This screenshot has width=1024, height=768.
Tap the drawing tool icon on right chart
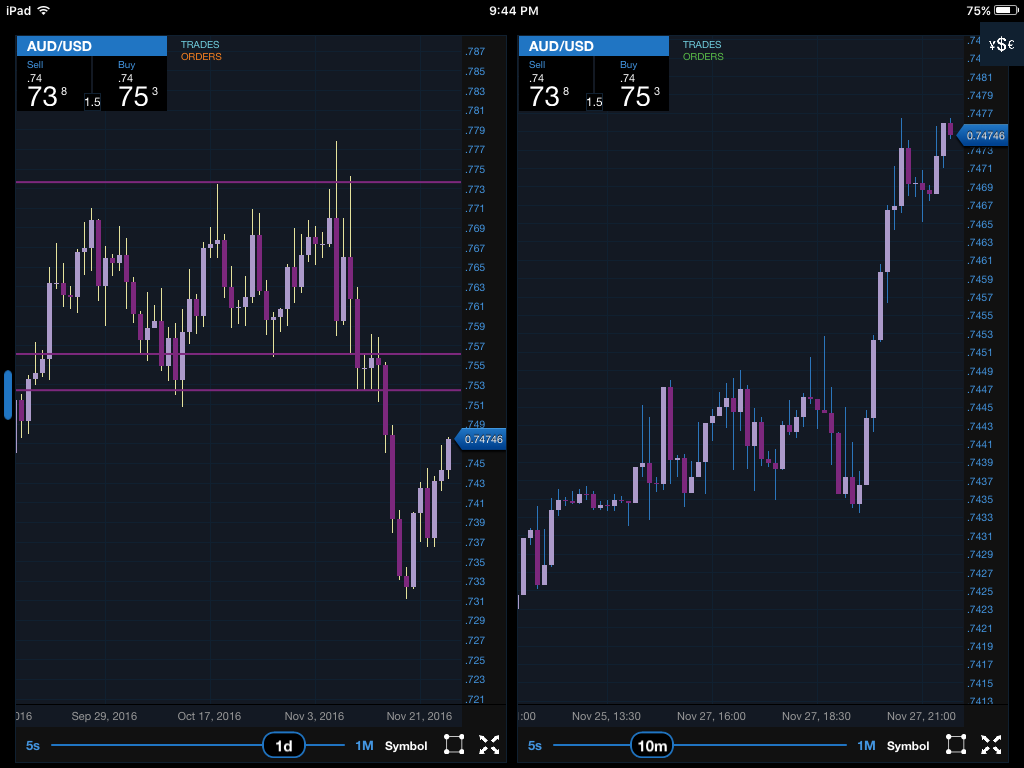click(956, 744)
